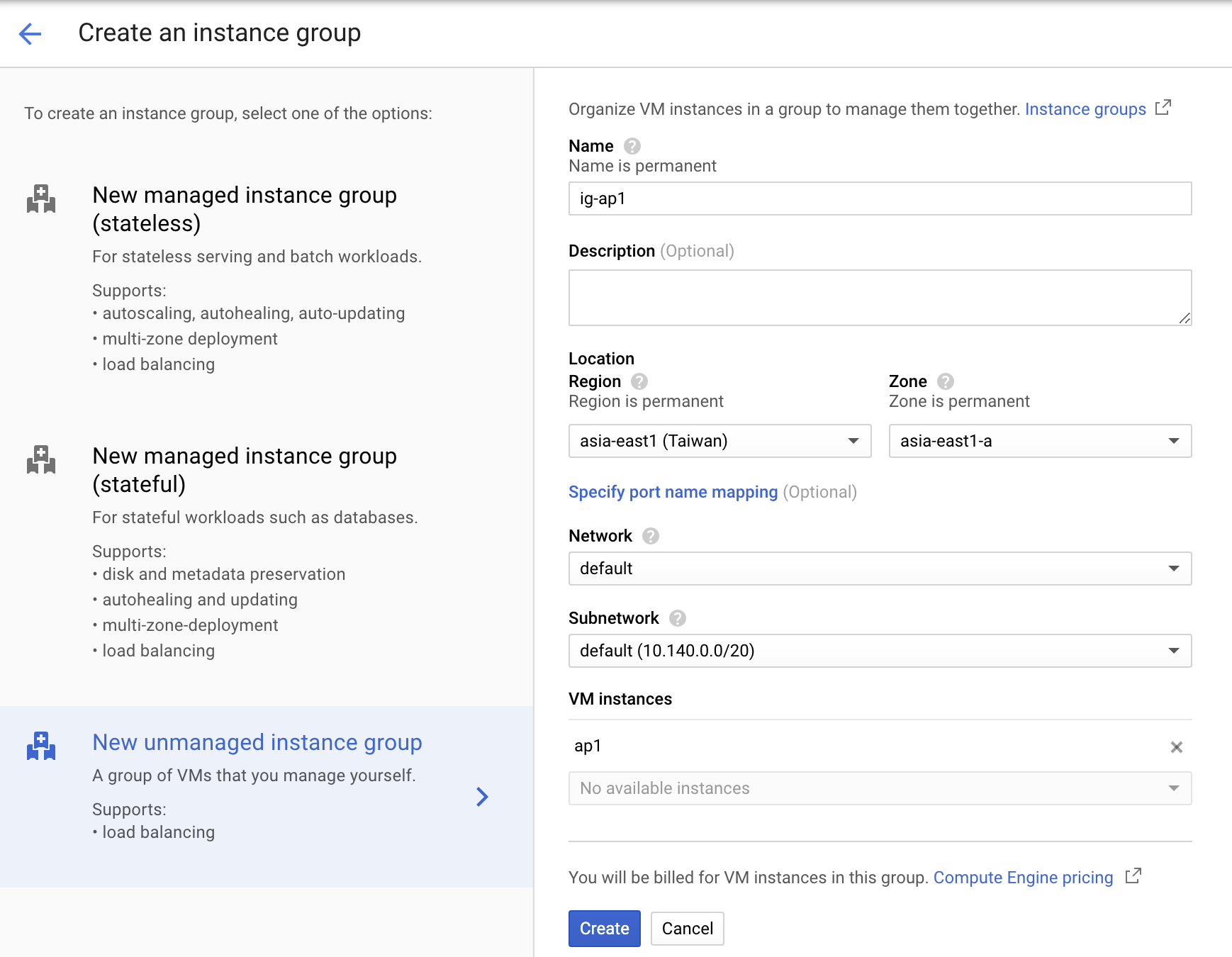This screenshot has height=957, width=1232.
Task: Open the Network help icon
Action: (651, 536)
